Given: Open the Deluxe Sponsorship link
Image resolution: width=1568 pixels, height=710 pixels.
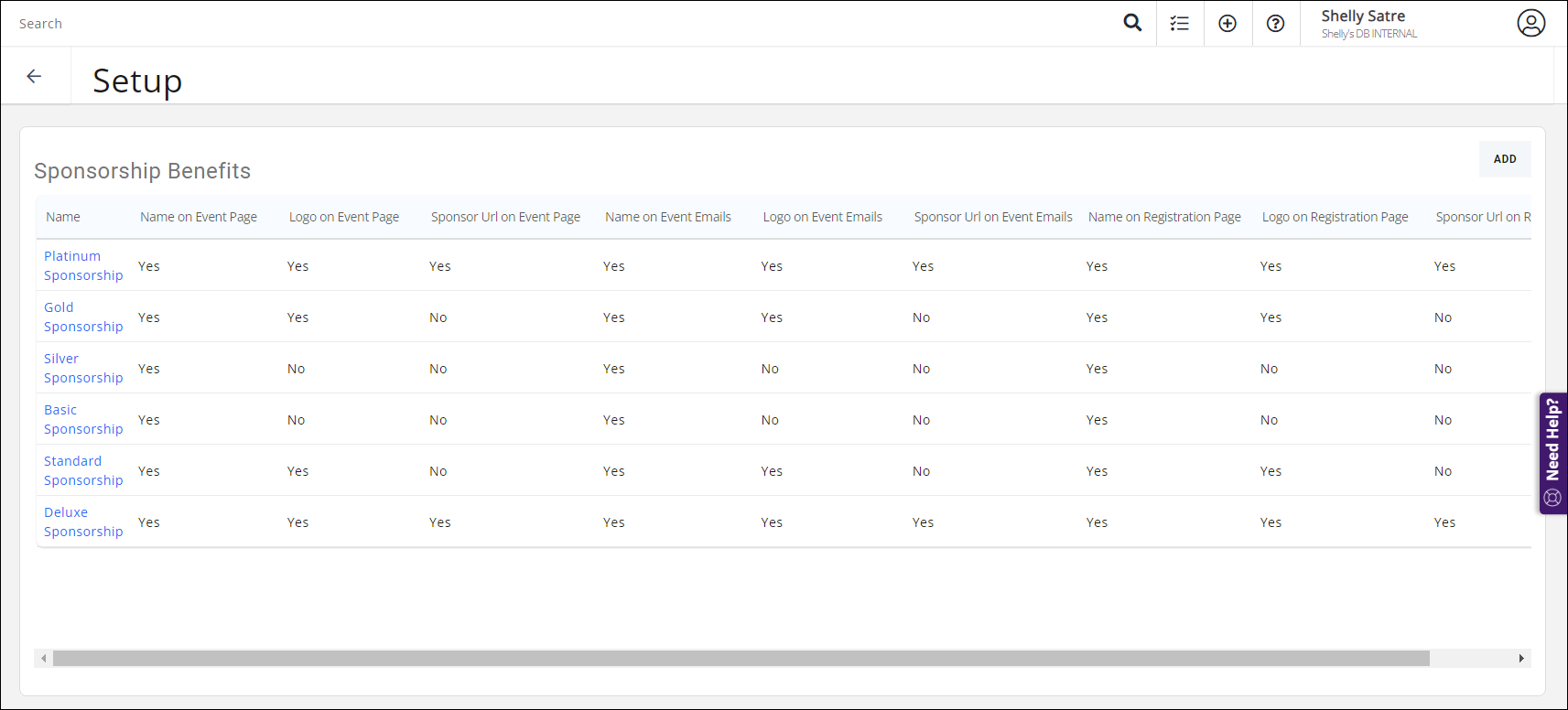Looking at the screenshot, I should click(x=82, y=522).
